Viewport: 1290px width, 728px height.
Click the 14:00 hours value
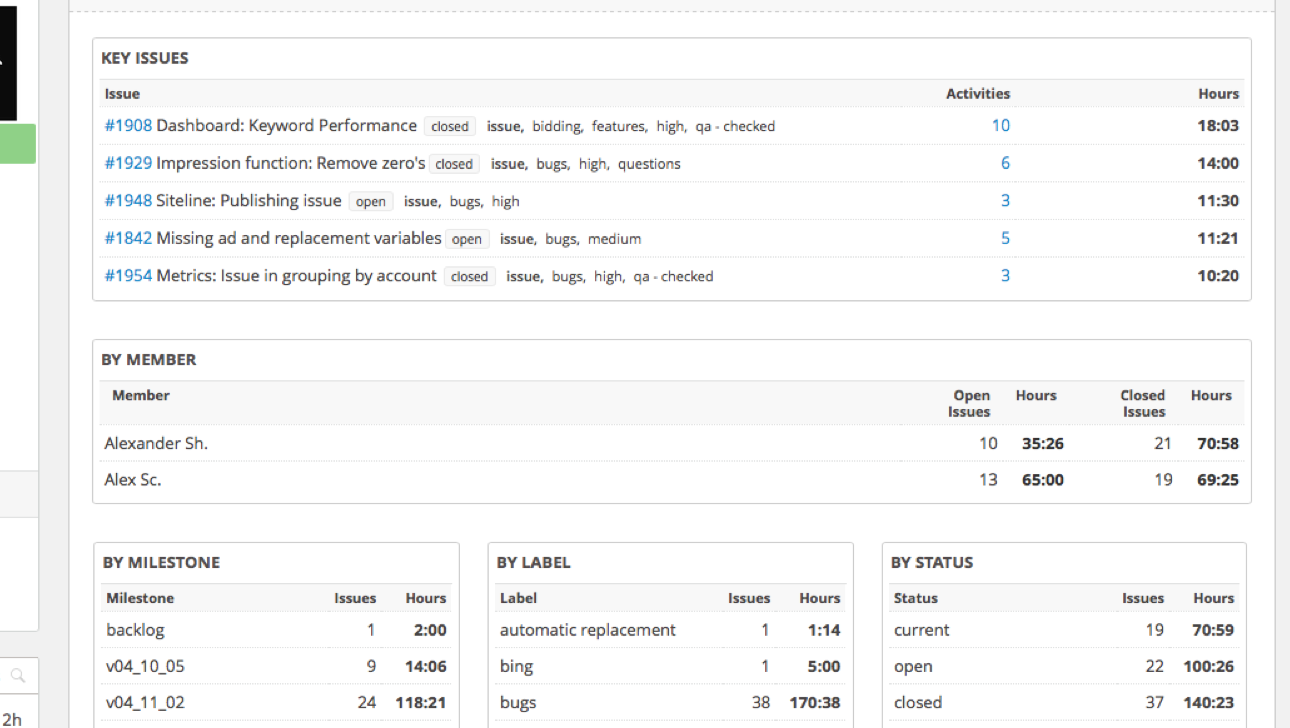[1218, 163]
